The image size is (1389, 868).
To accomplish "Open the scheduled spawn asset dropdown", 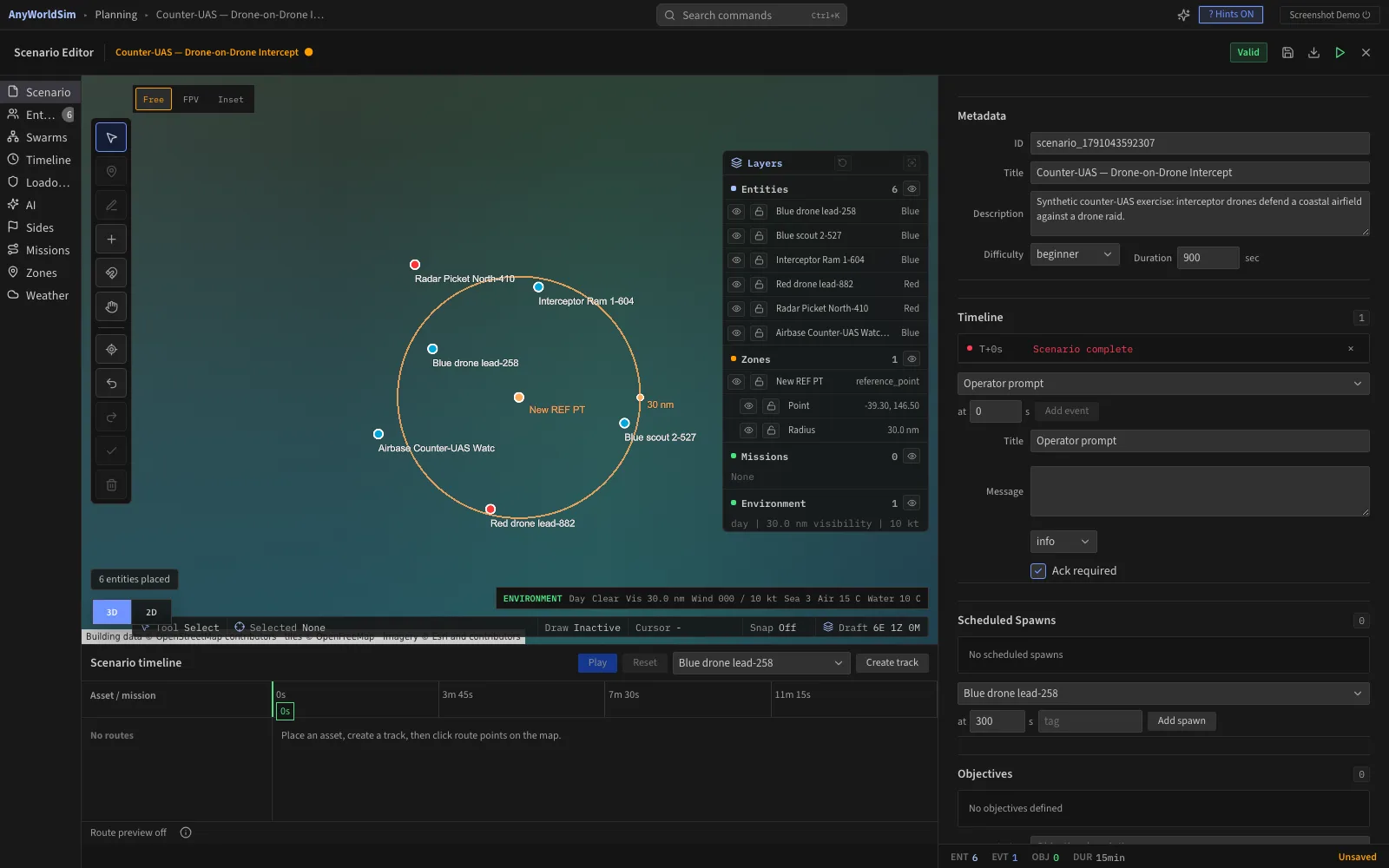I will (1163, 694).
